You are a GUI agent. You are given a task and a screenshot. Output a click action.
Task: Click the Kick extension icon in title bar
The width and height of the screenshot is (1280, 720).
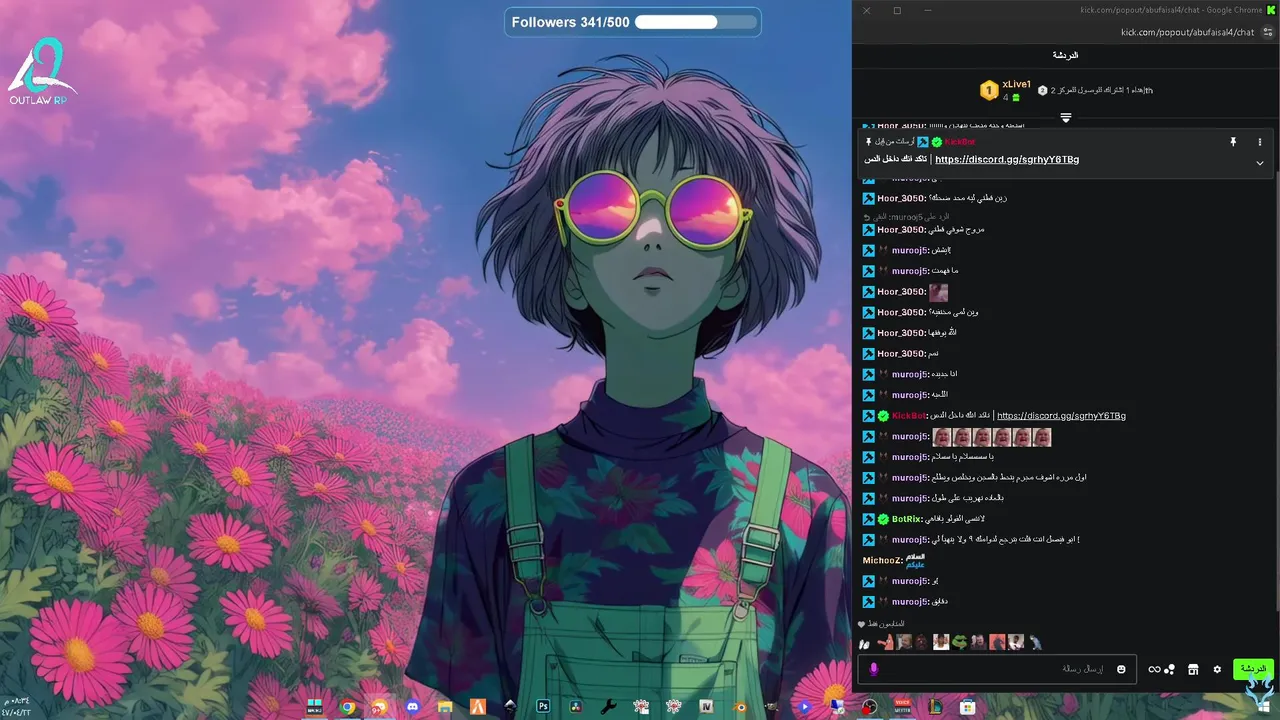[x=1272, y=10]
